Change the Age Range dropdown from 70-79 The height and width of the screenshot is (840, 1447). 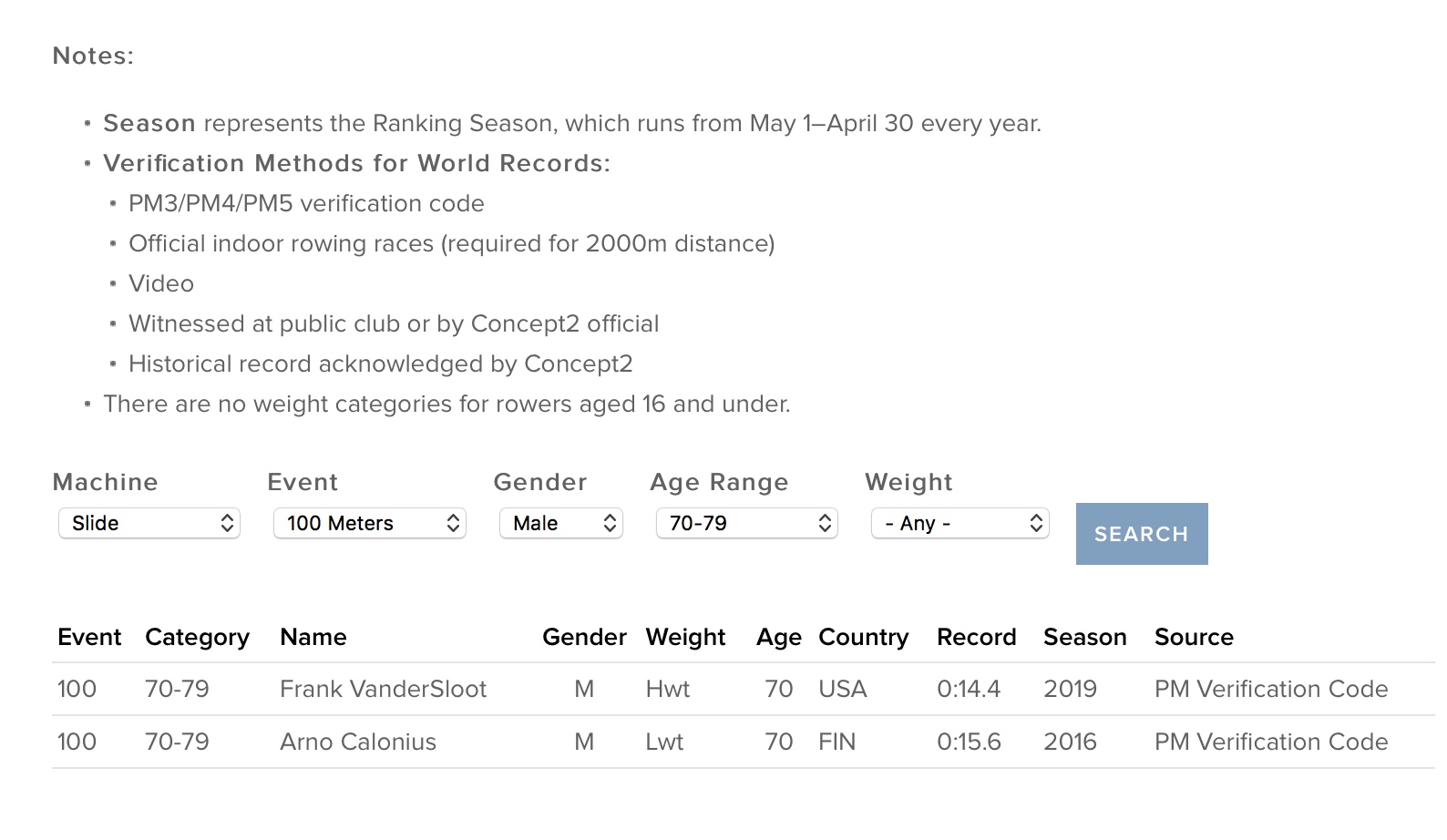747,523
